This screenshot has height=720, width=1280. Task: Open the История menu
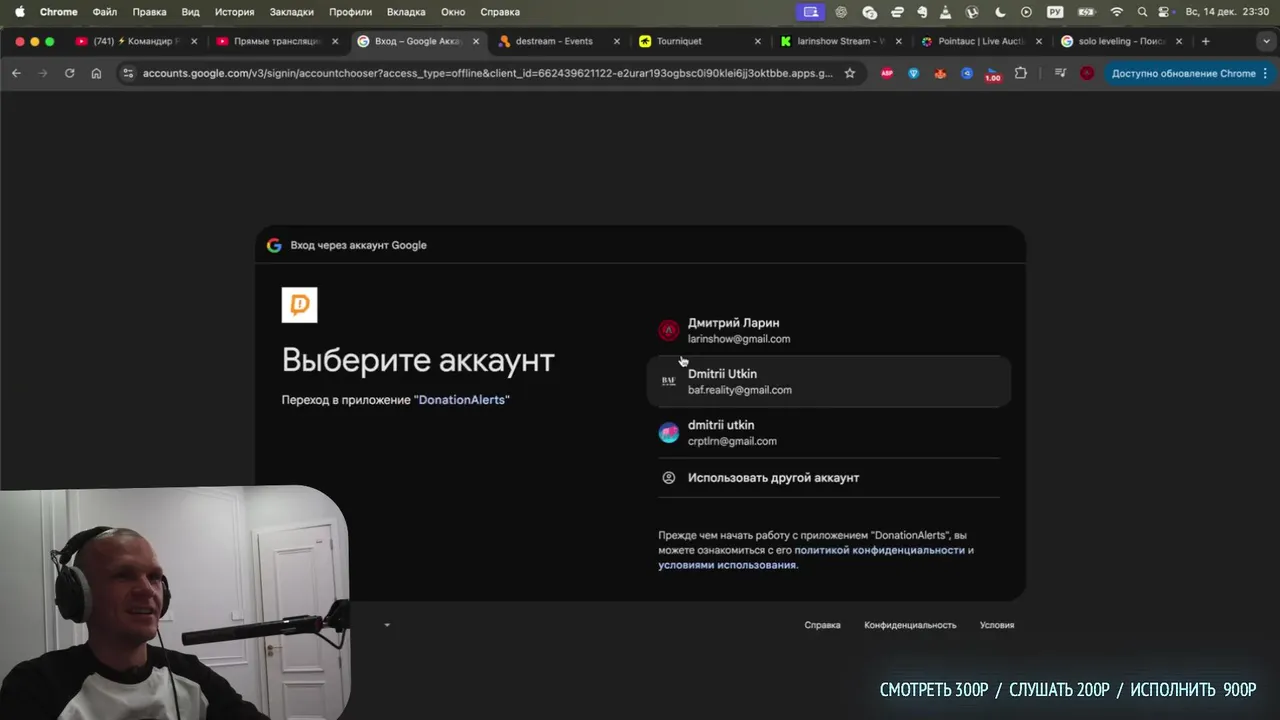click(x=234, y=12)
